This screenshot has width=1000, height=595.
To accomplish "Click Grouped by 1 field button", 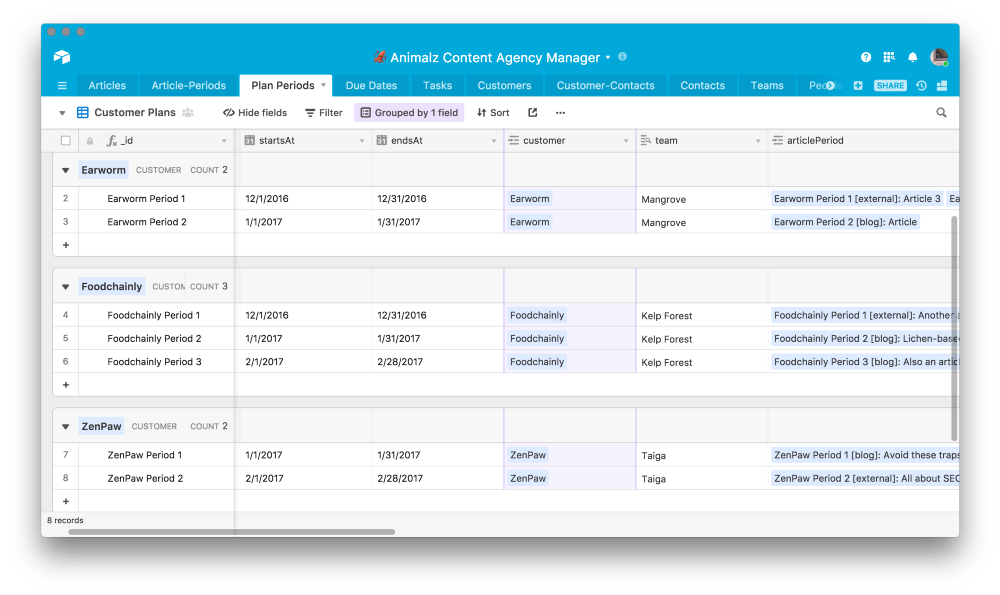I will coord(409,113).
